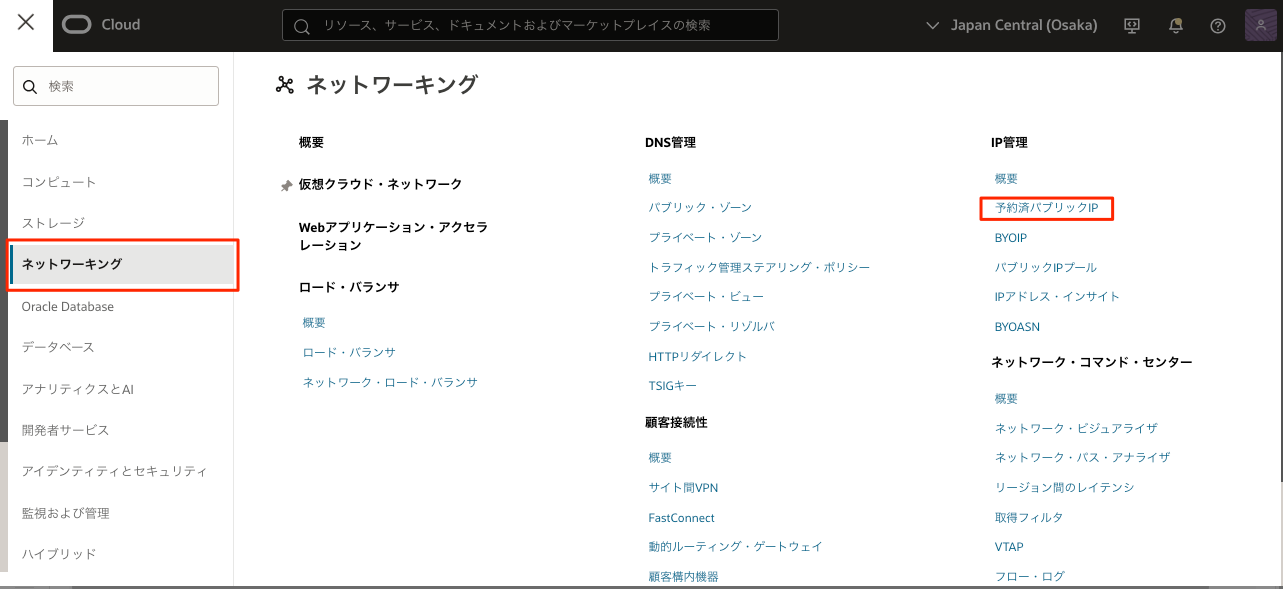Screen dimensions: 1283x589
Task: Select 監視および管理 in the sidebar
Action: pos(65,513)
